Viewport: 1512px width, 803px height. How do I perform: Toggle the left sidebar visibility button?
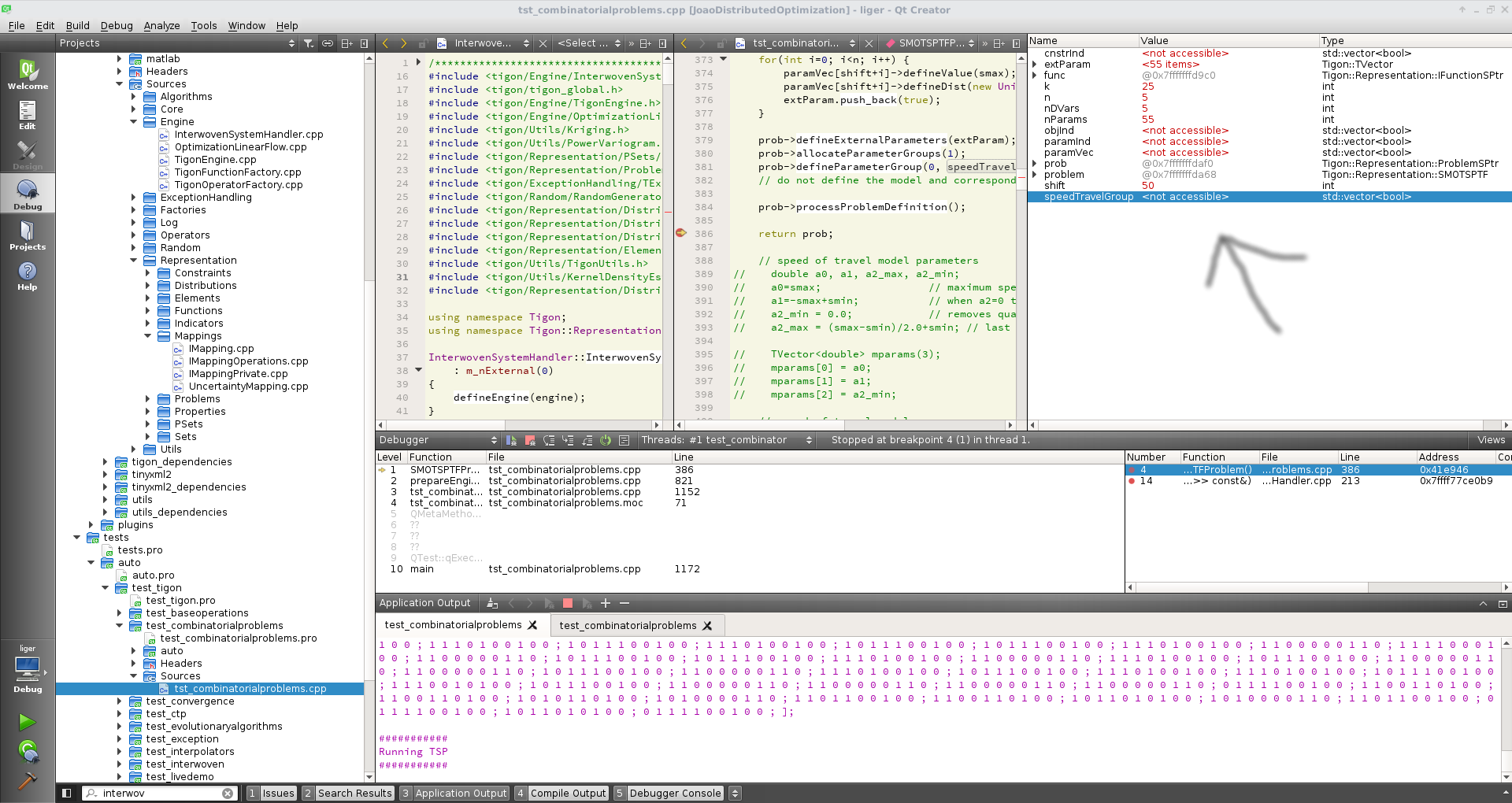point(67,793)
